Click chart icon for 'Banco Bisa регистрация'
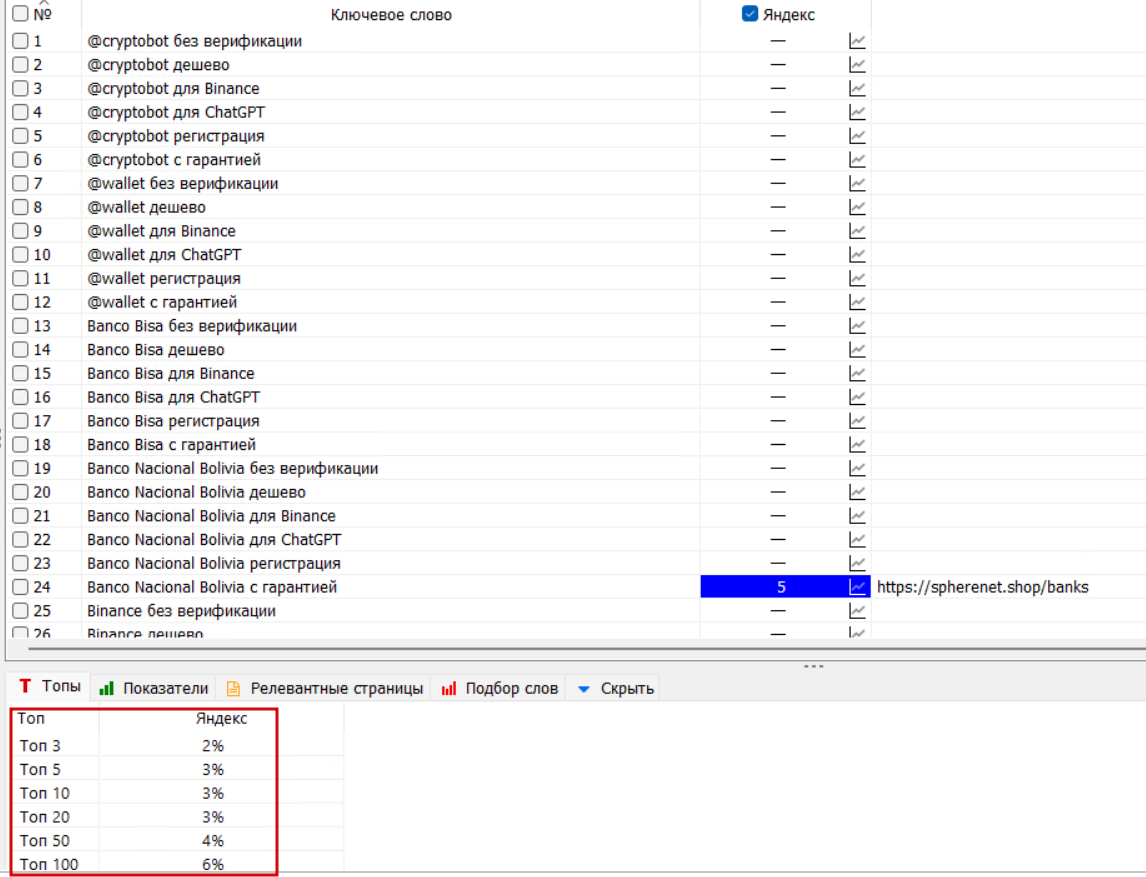1146x877 pixels. 857,422
